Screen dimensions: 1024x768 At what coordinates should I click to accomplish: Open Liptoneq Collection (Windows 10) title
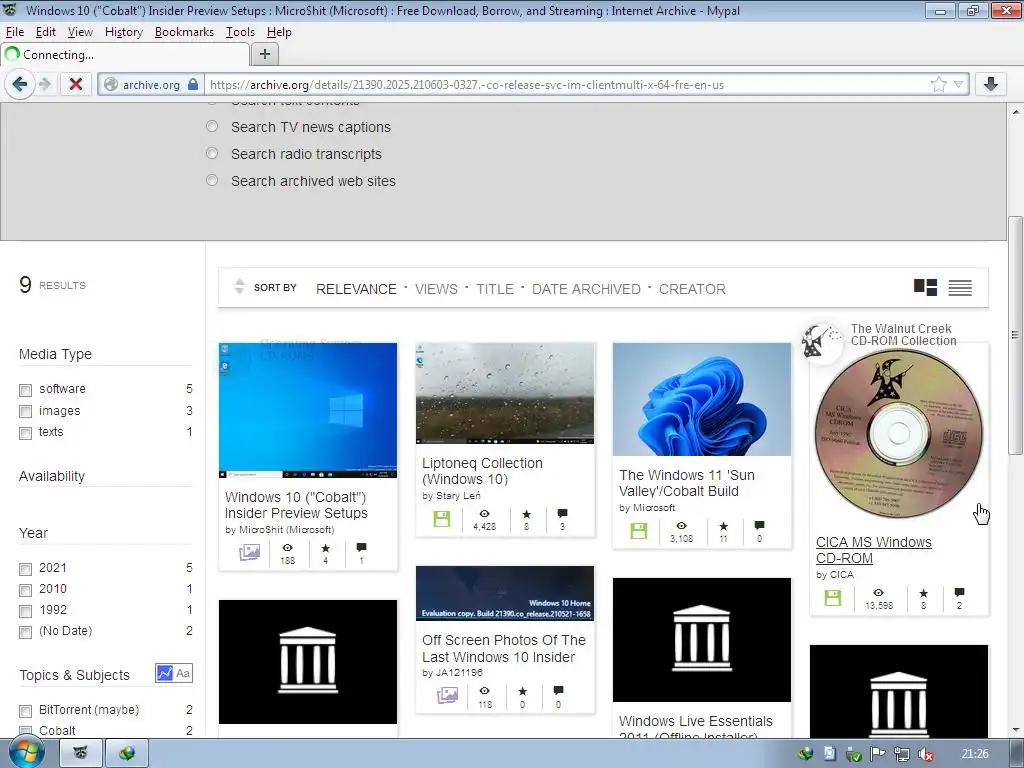(x=482, y=471)
